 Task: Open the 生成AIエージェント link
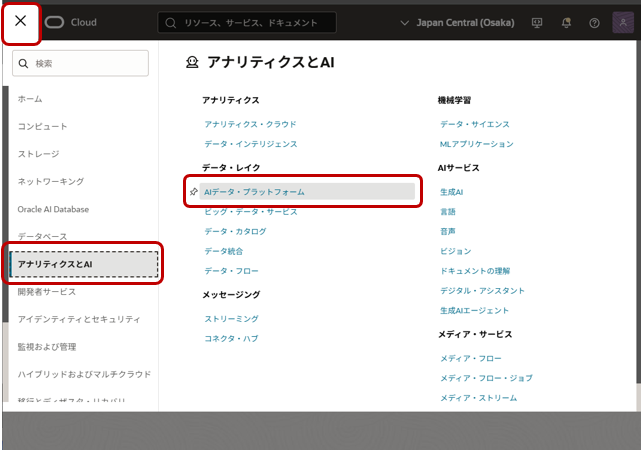pyautogui.click(x=474, y=310)
